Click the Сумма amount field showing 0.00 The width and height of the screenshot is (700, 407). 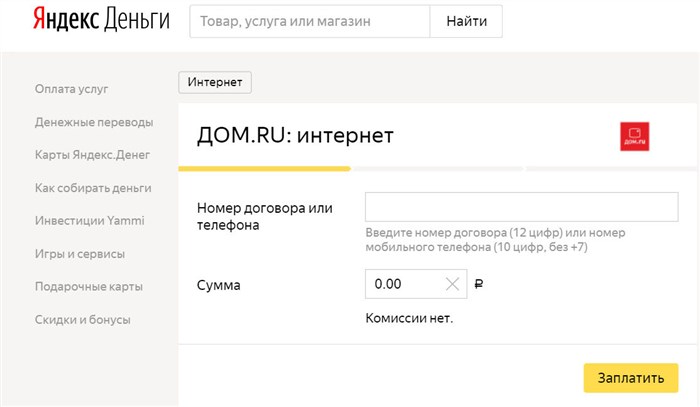pyautogui.click(x=416, y=284)
